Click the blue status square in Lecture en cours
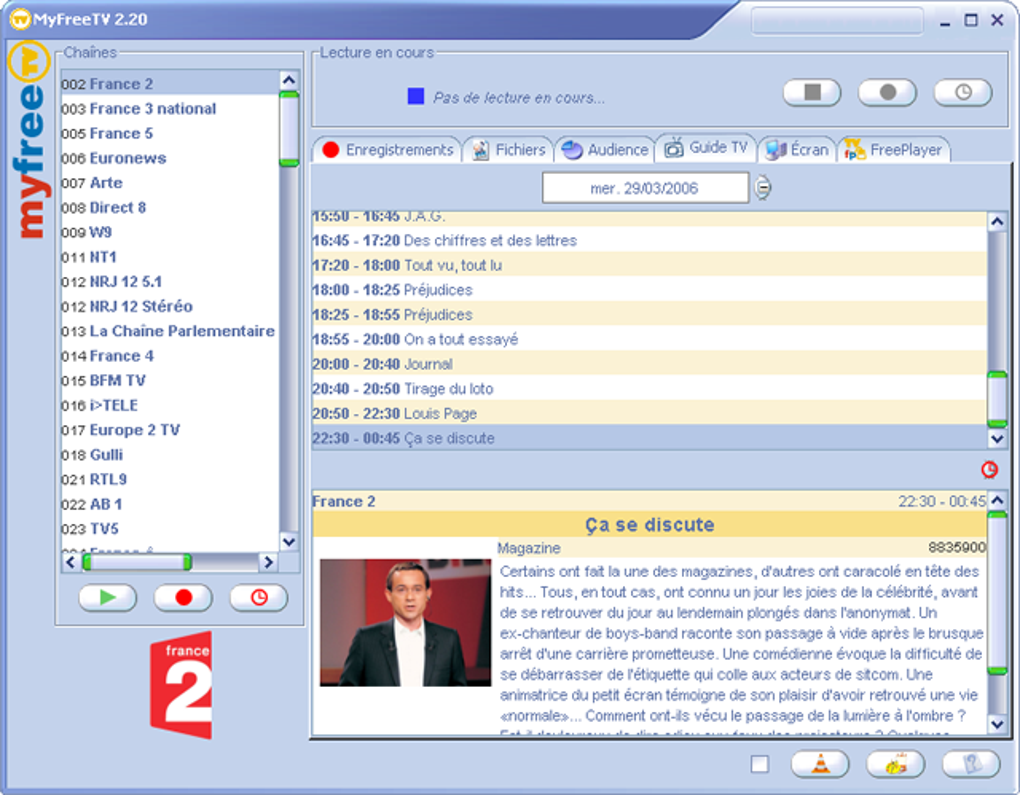 pyautogui.click(x=416, y=96)
